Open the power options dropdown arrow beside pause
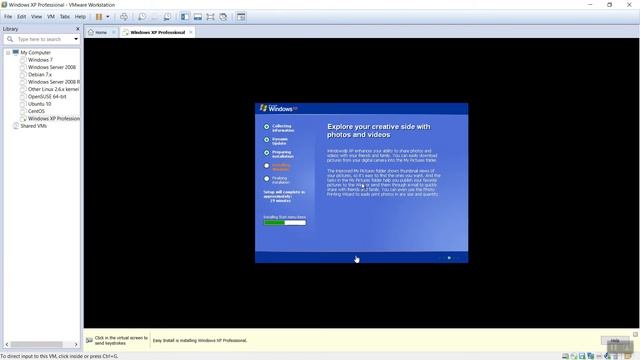Viewport: 640px width, 360px height. pos(108,17)
